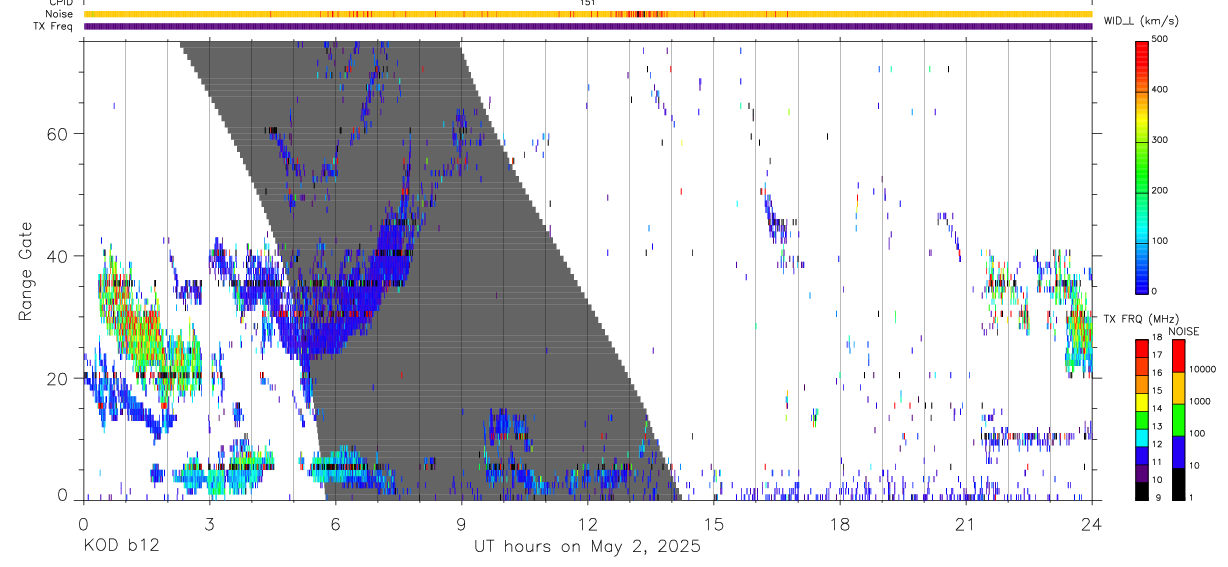1228x567 pixels.
Task: Click the "100" tick on width colorbar
Action: (1160, 241)
